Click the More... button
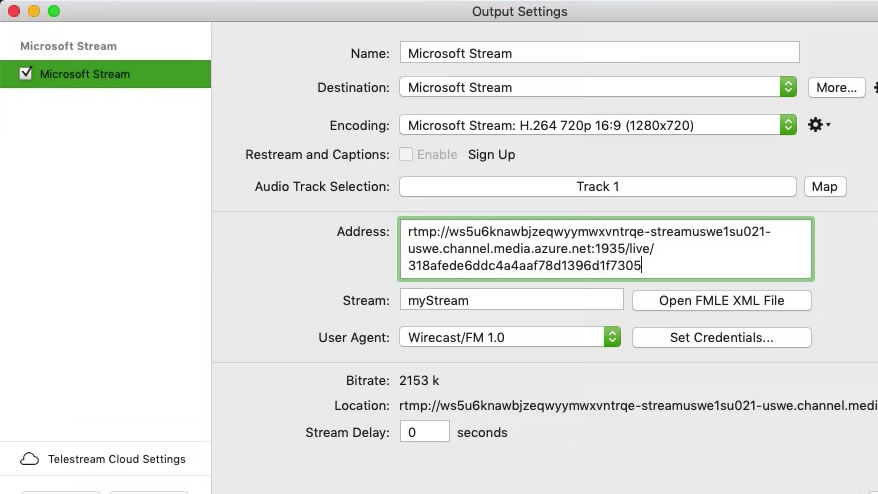 click(837, 87)
